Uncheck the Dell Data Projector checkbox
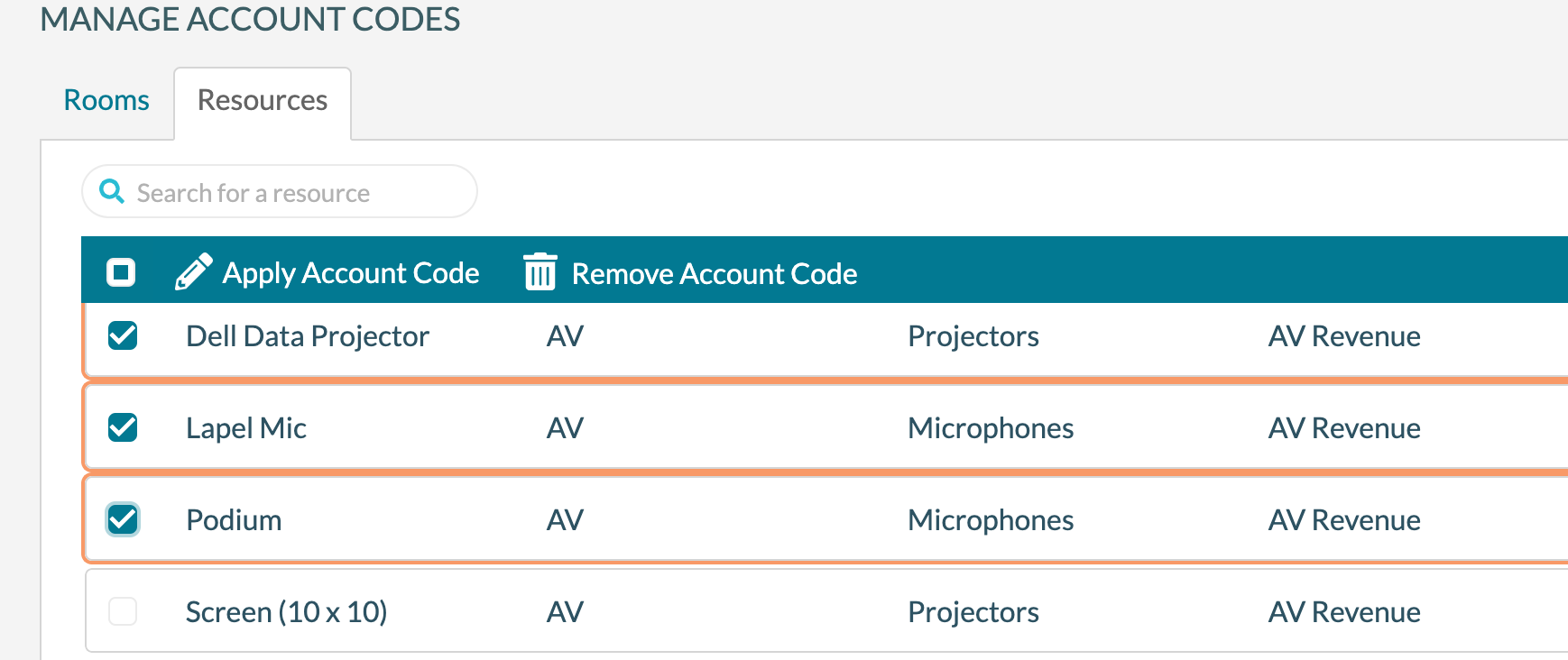This screenshot has height=660, width=1568. tap(123, 335)
